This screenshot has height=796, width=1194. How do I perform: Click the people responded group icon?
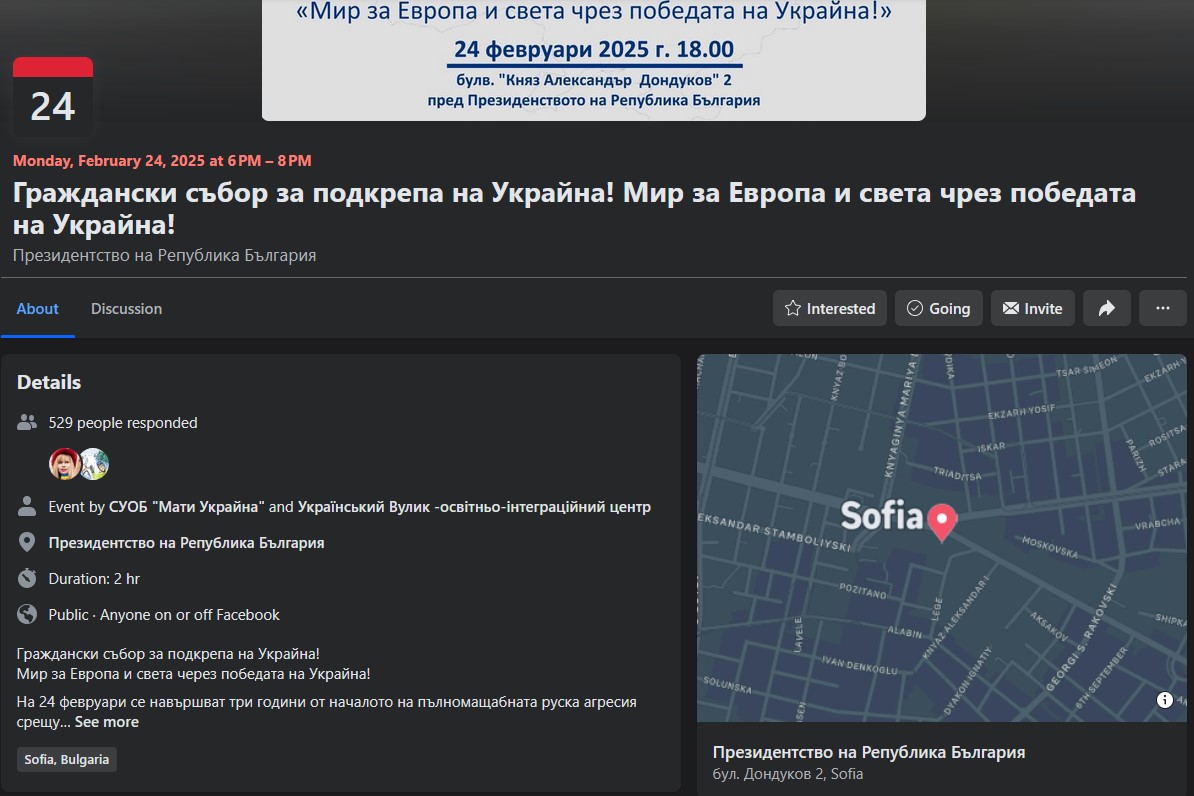click(27, 423)
